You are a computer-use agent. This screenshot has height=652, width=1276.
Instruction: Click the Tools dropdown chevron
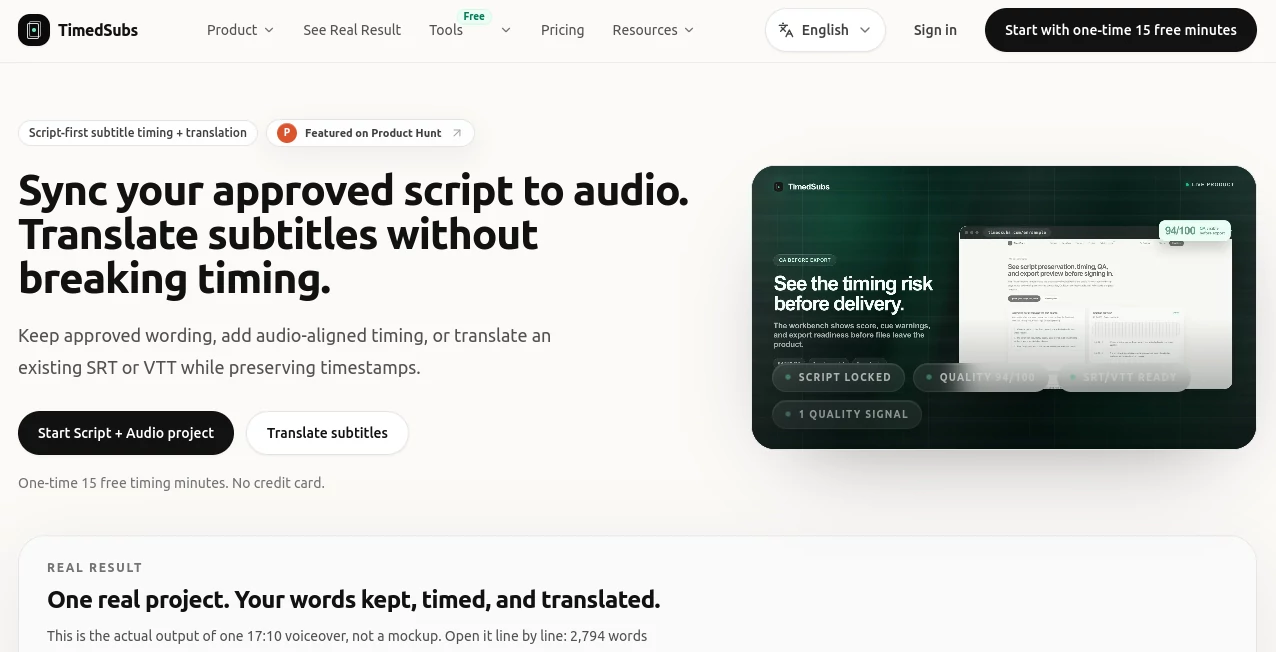[506, 30]
